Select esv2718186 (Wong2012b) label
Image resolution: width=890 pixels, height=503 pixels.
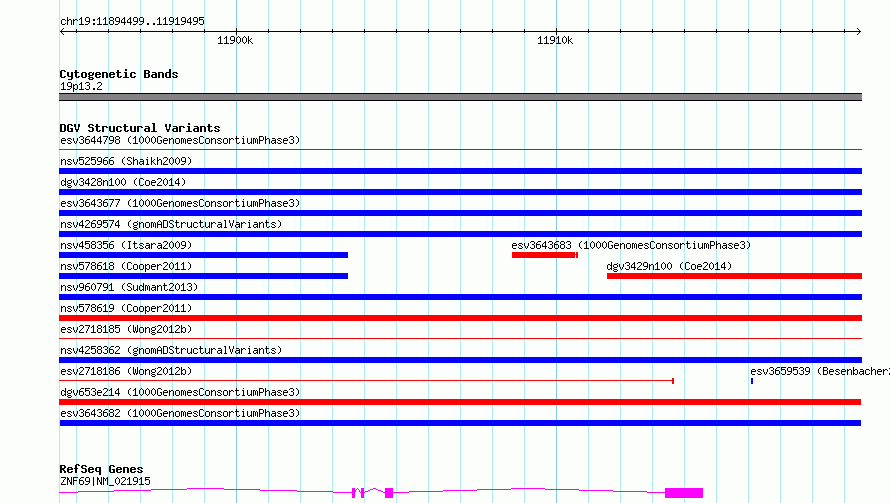pyautogui.click(x=126, y=371)
